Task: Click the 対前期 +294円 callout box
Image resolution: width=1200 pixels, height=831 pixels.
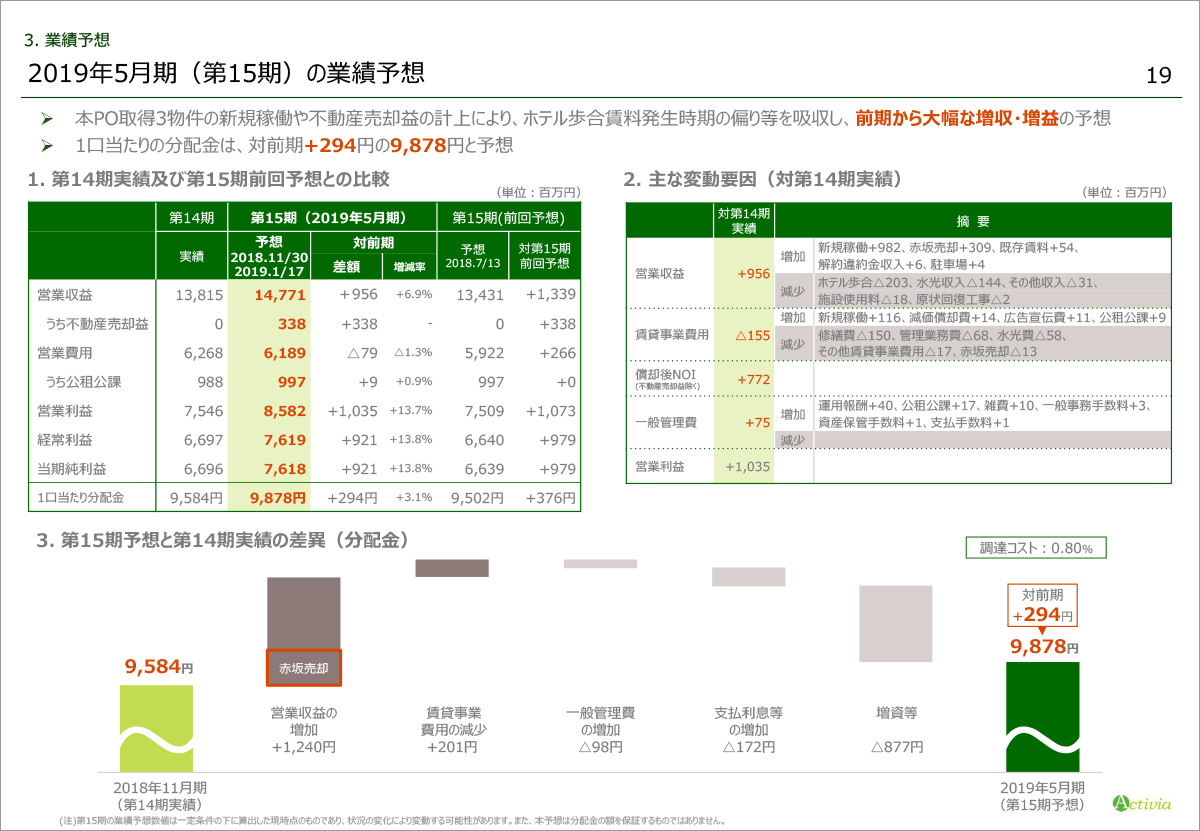Action: pos(1041,606)
